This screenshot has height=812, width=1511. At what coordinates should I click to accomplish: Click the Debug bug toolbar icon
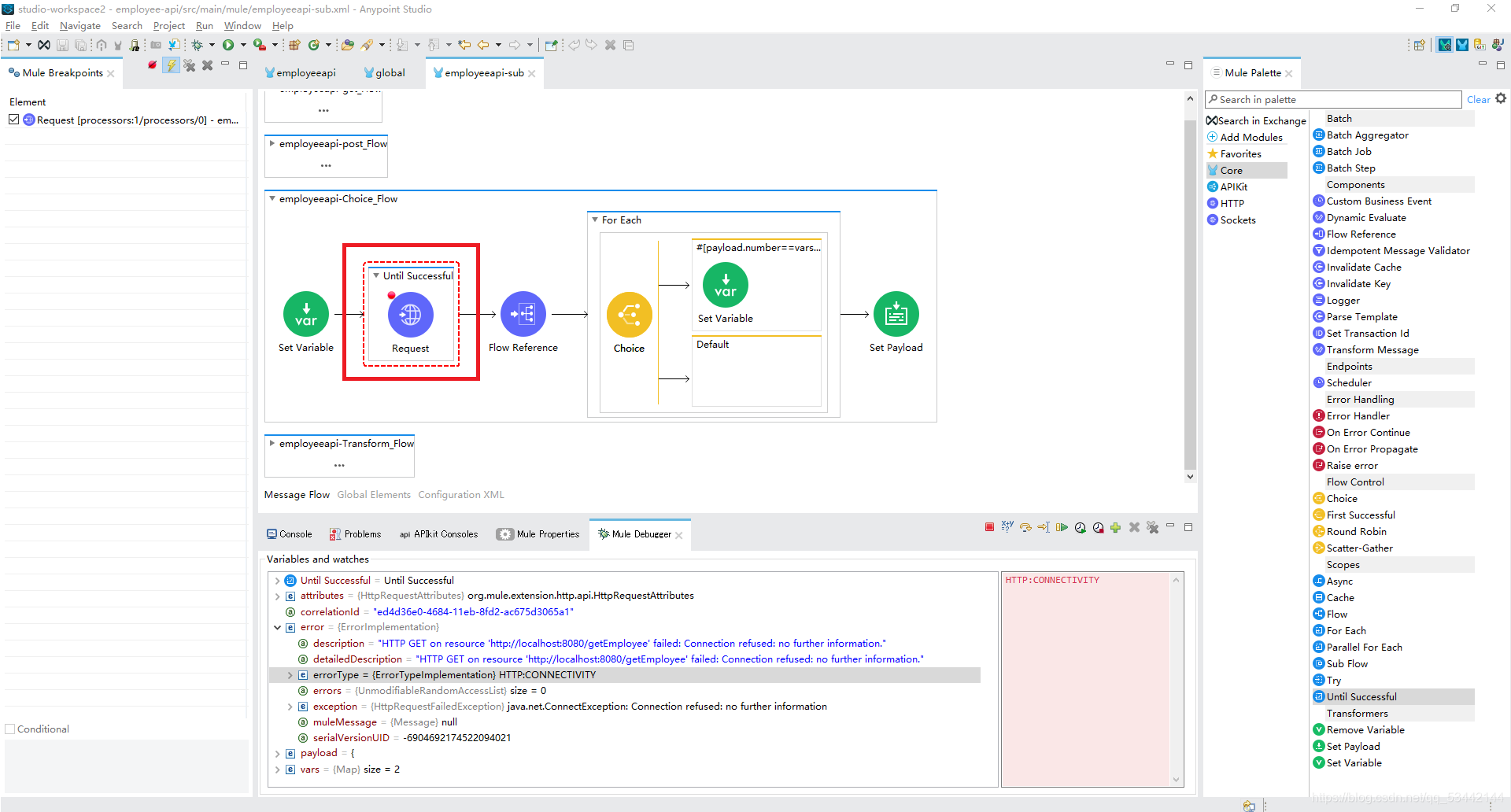tap(198, 45)
